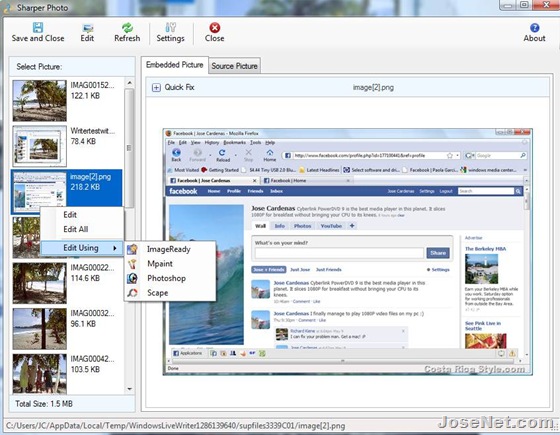Expand the Edit Using submenu arrow
The width and height of the screenshot is (560, 435).
tap(115, 248)
